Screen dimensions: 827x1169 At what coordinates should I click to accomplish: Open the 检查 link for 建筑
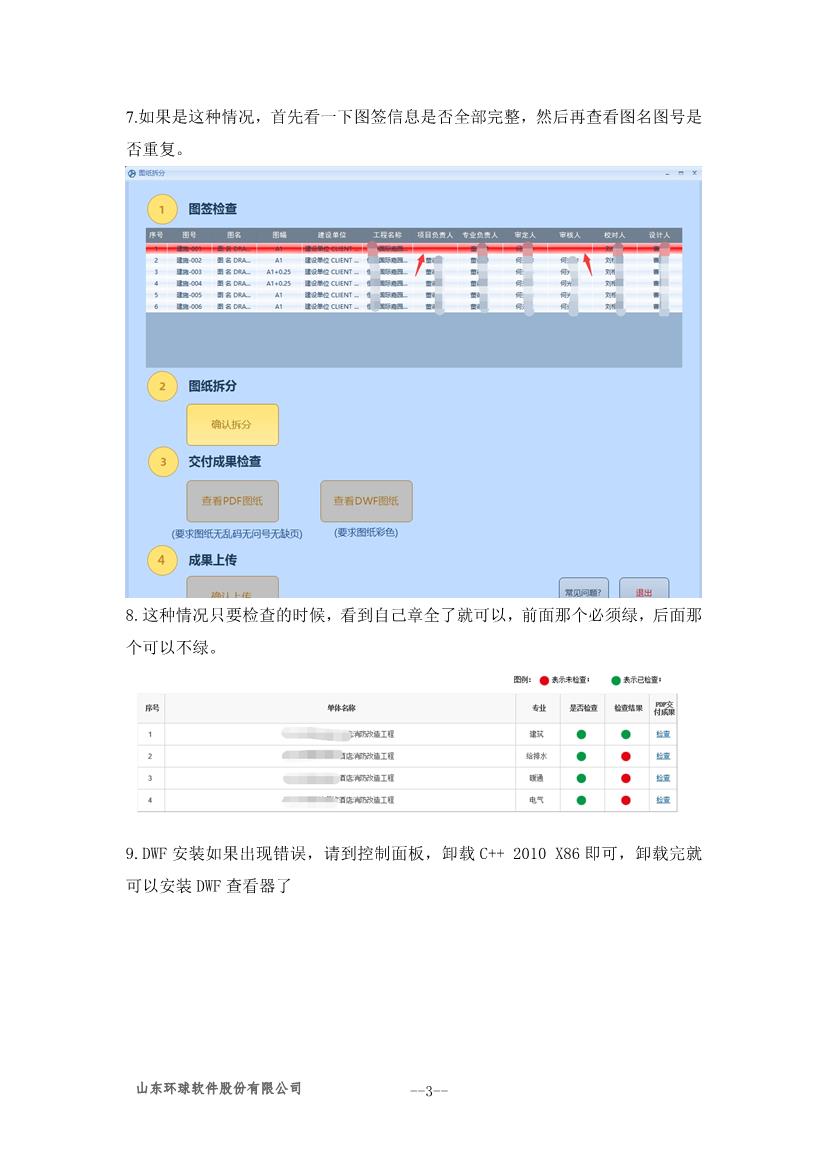point(663,734)
